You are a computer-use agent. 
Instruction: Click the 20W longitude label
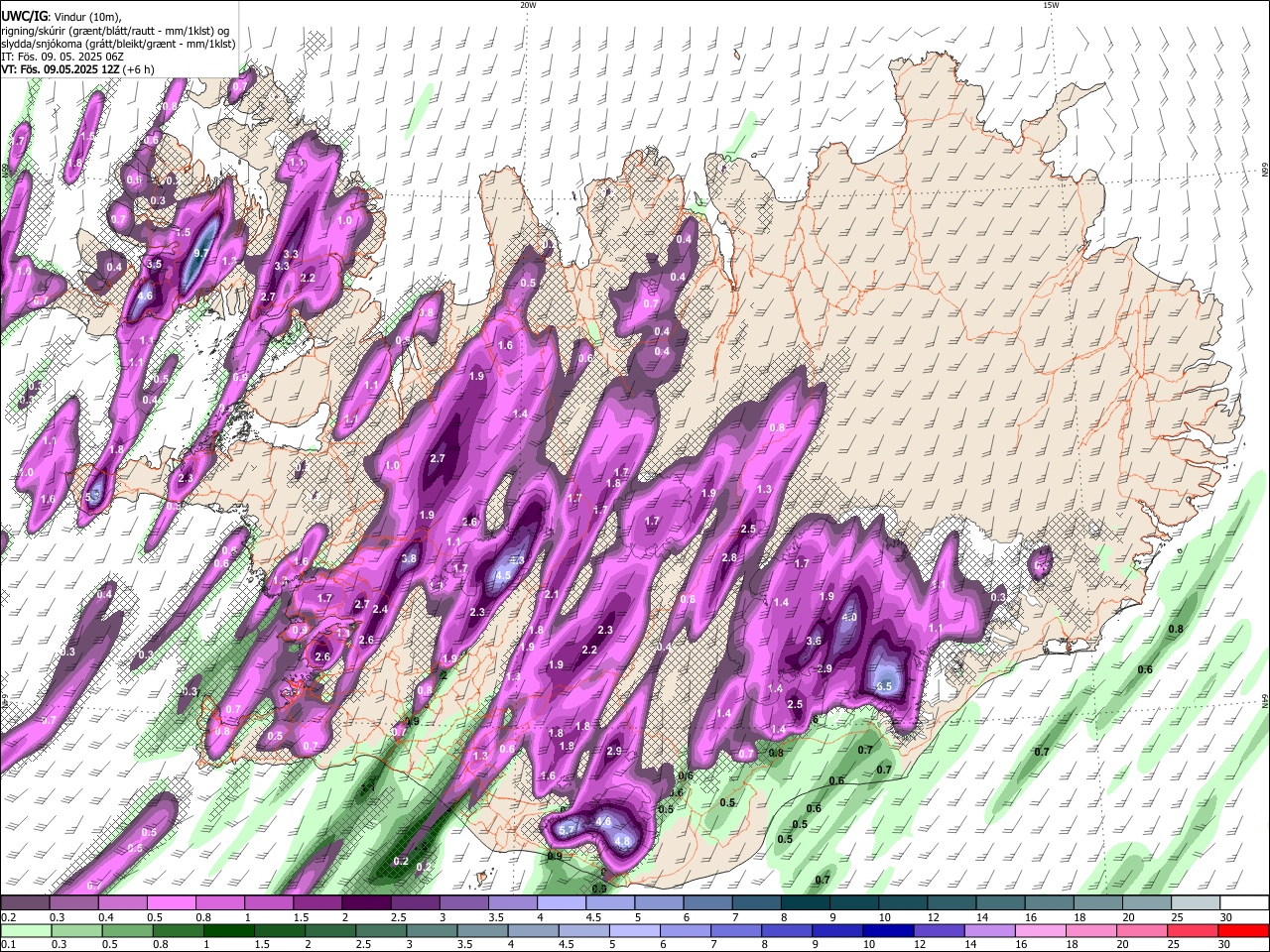pos(528,5)
